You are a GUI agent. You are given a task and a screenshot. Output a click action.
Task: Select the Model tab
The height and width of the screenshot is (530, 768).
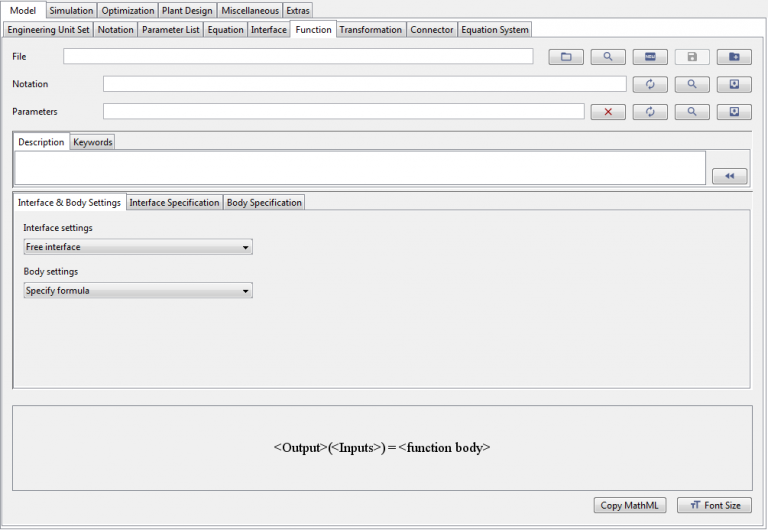(x=23, y=10)
